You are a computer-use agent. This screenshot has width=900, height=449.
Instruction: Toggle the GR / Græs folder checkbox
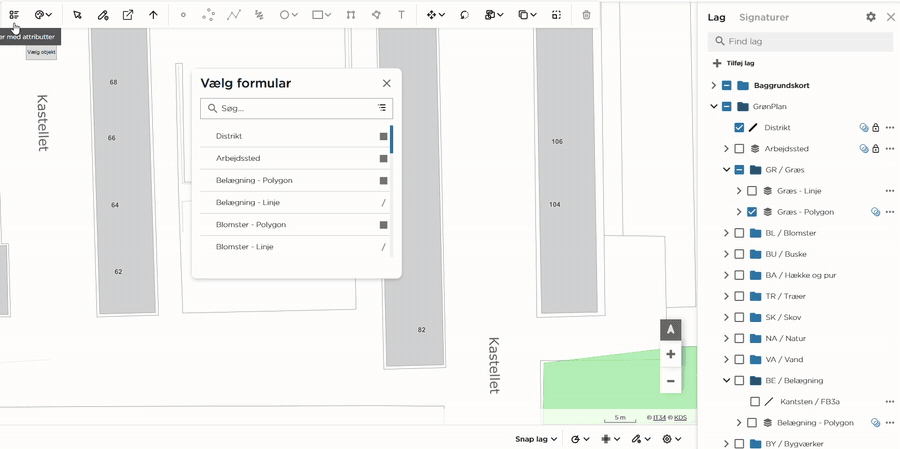tap(739, 170)
